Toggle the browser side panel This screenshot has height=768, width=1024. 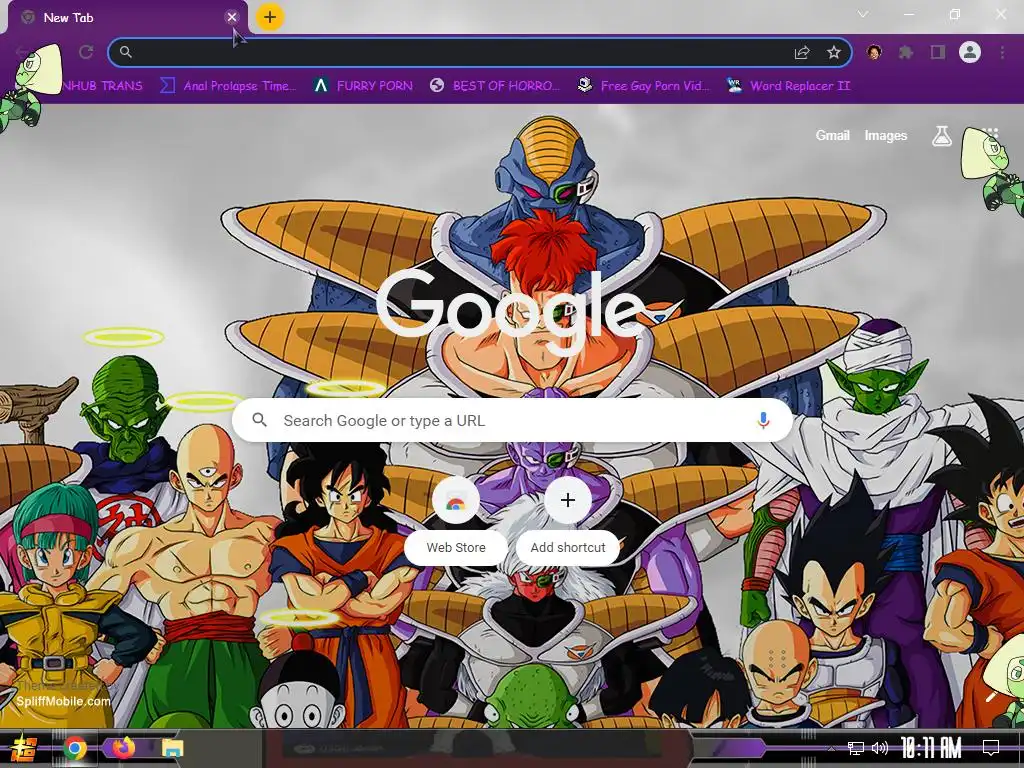(x=938, y=52)
